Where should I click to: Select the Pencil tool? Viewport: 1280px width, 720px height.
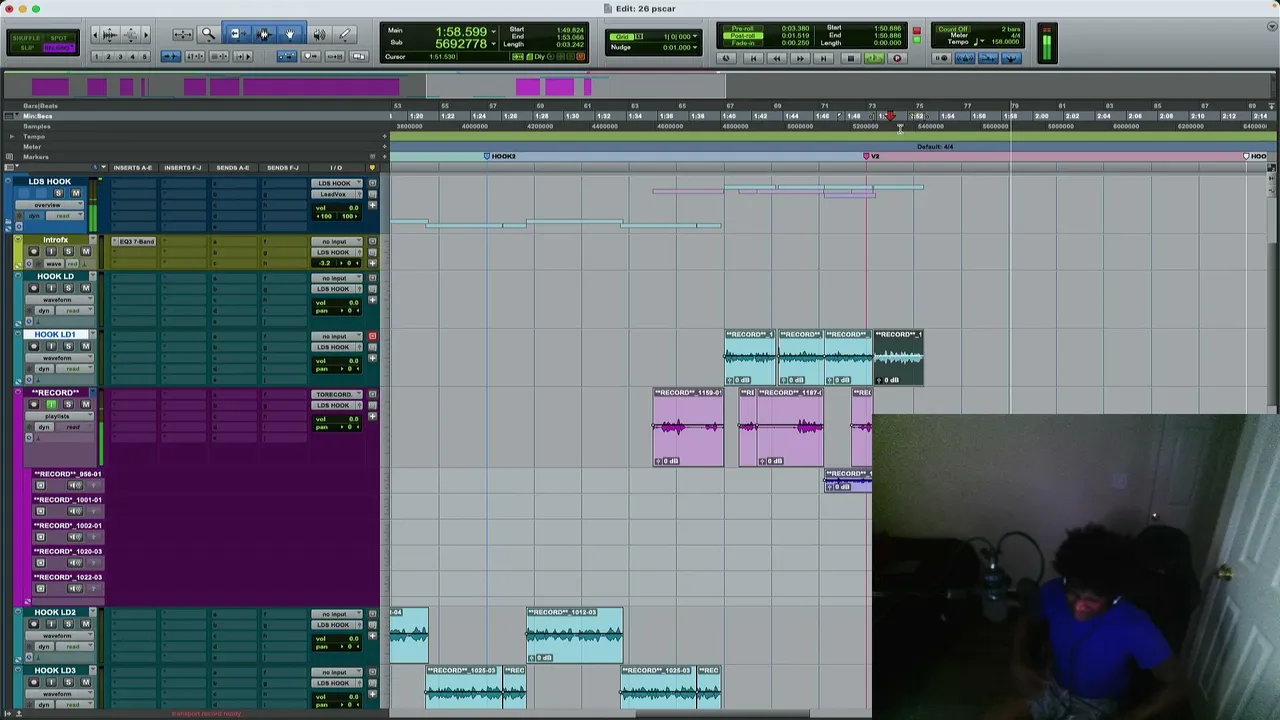click(x=345, y=35)
